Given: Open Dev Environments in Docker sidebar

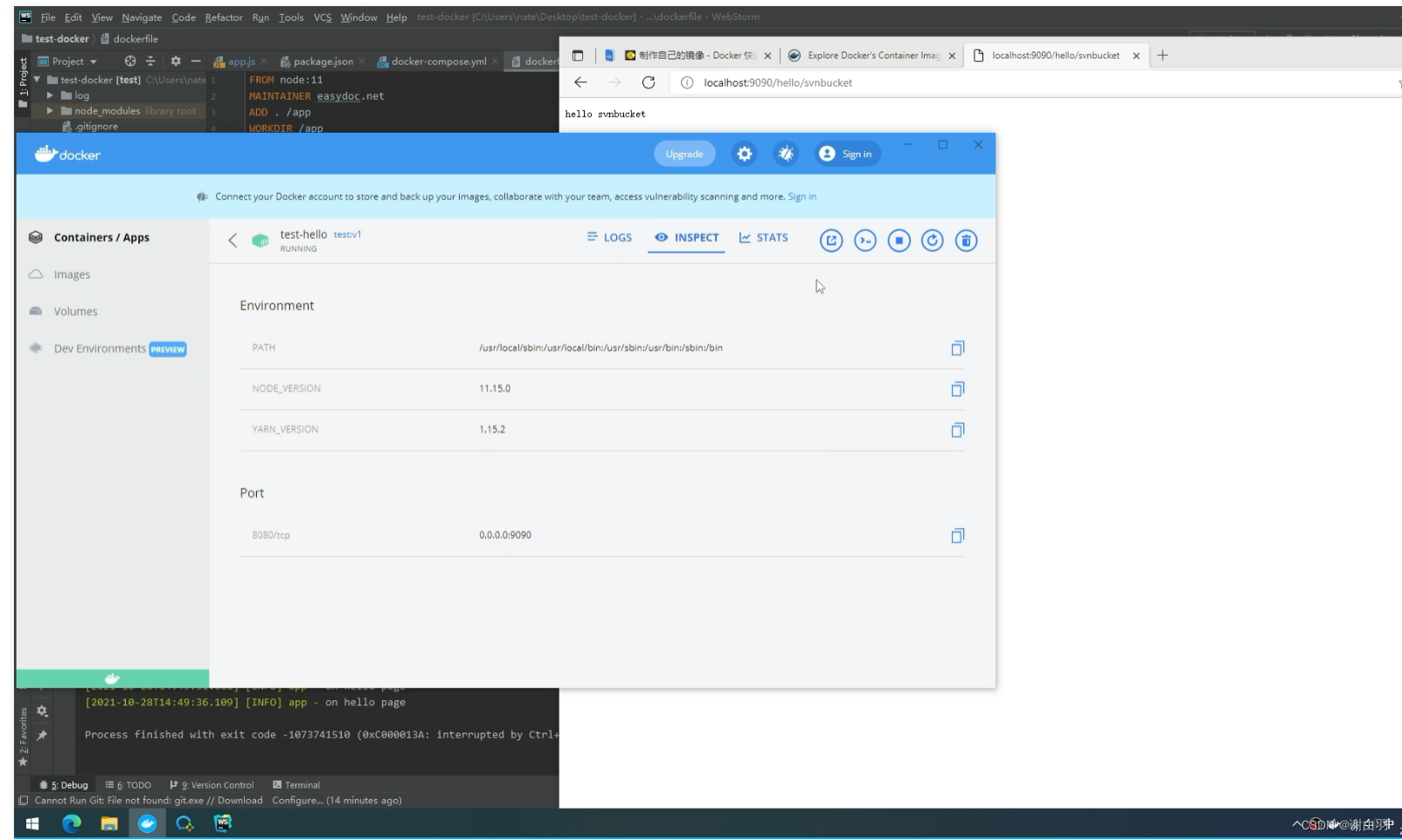Looking at the screenshot, I should coord(108,349).
